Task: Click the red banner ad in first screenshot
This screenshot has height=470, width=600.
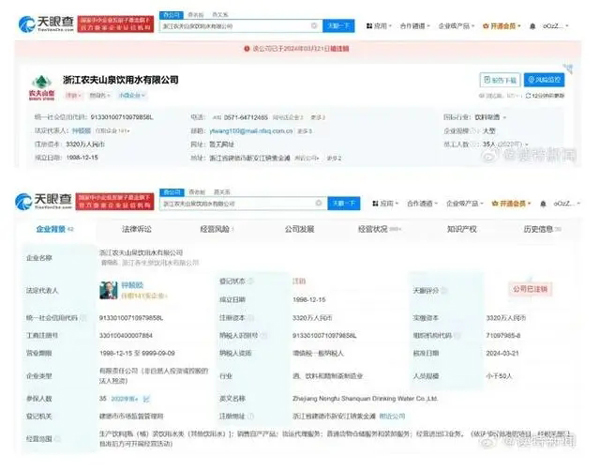Action: click(116, 24)
